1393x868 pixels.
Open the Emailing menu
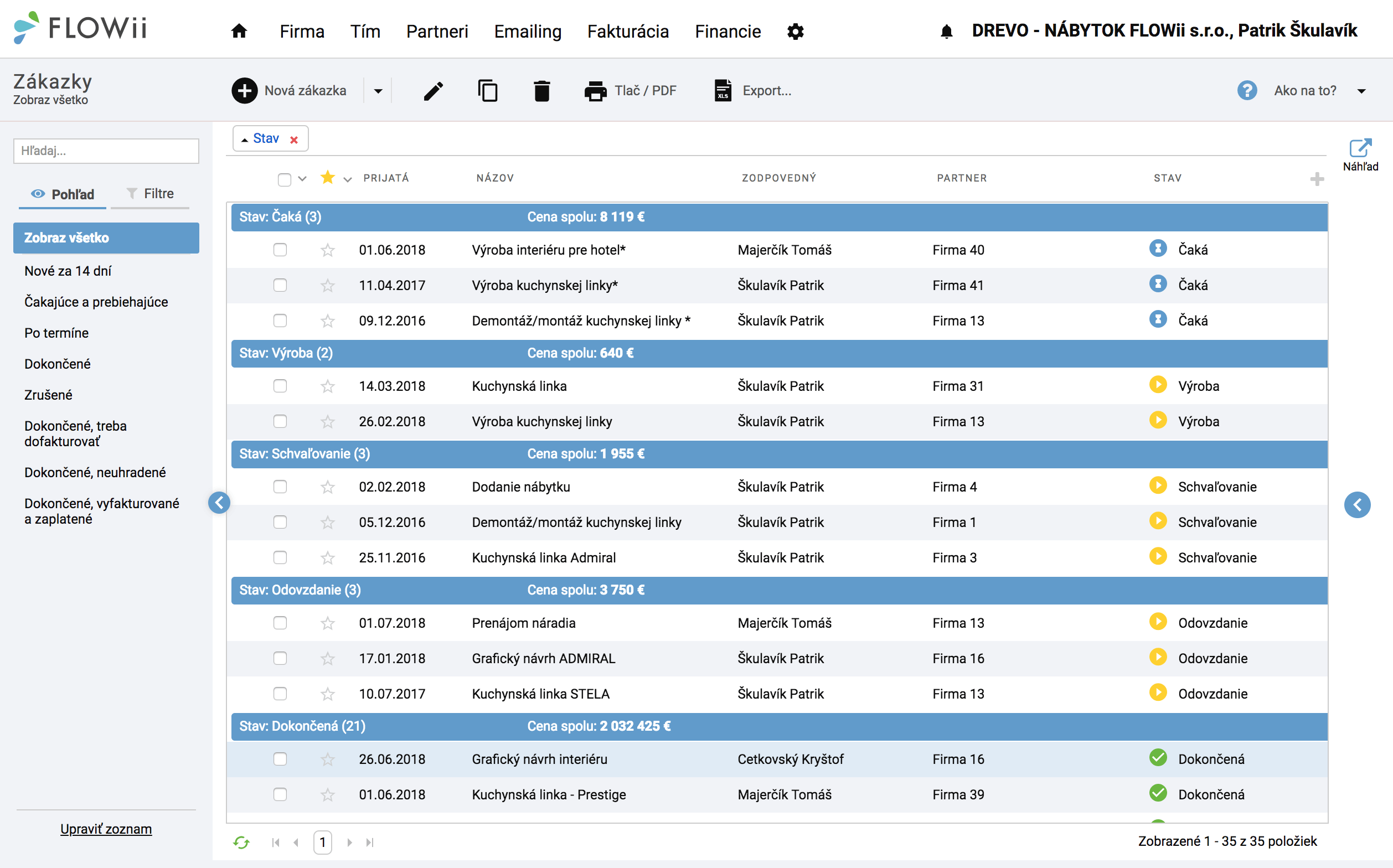coord(528,32)
